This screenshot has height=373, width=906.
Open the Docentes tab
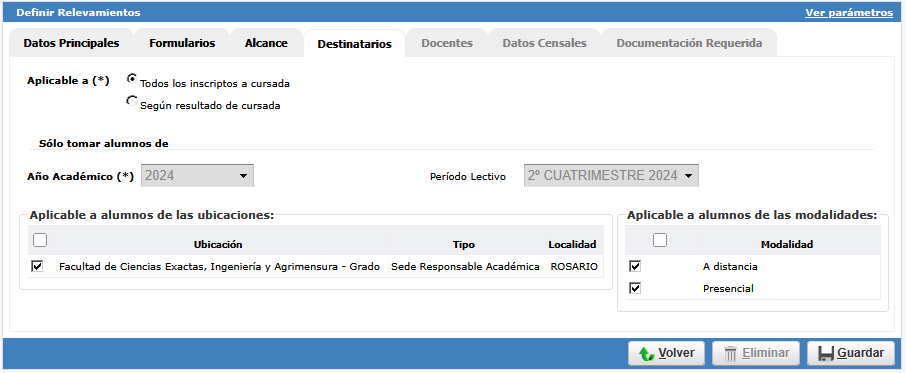point(447,43)
